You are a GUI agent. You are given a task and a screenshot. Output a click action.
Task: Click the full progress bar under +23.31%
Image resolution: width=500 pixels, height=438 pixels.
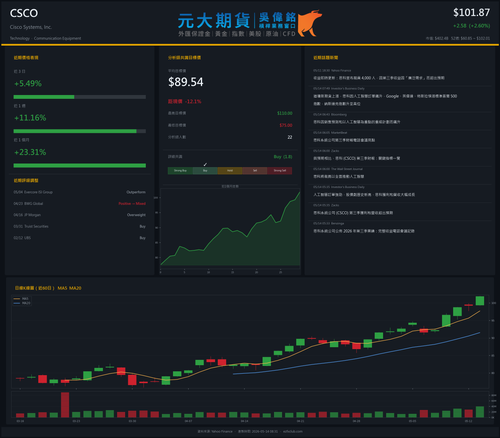point(80,165)
